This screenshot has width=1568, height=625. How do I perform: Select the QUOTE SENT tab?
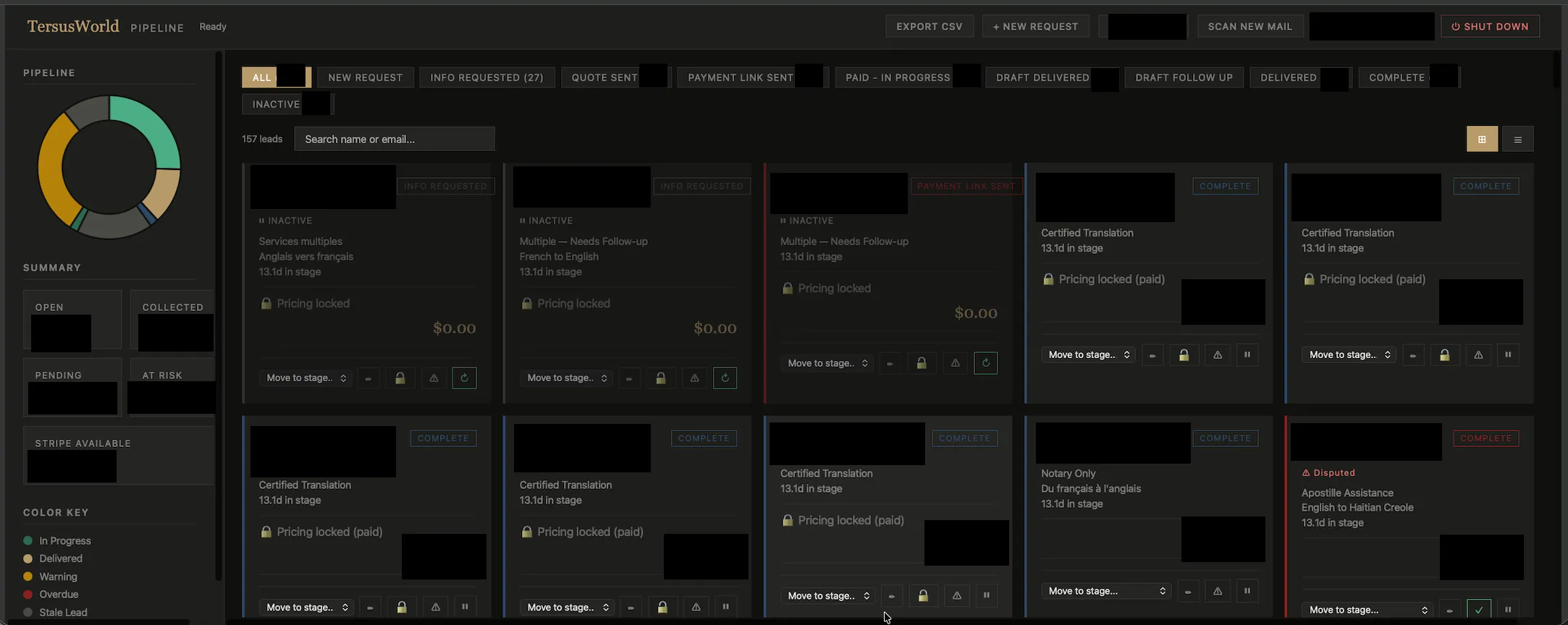pyautogui.click(x=615, y=77)
